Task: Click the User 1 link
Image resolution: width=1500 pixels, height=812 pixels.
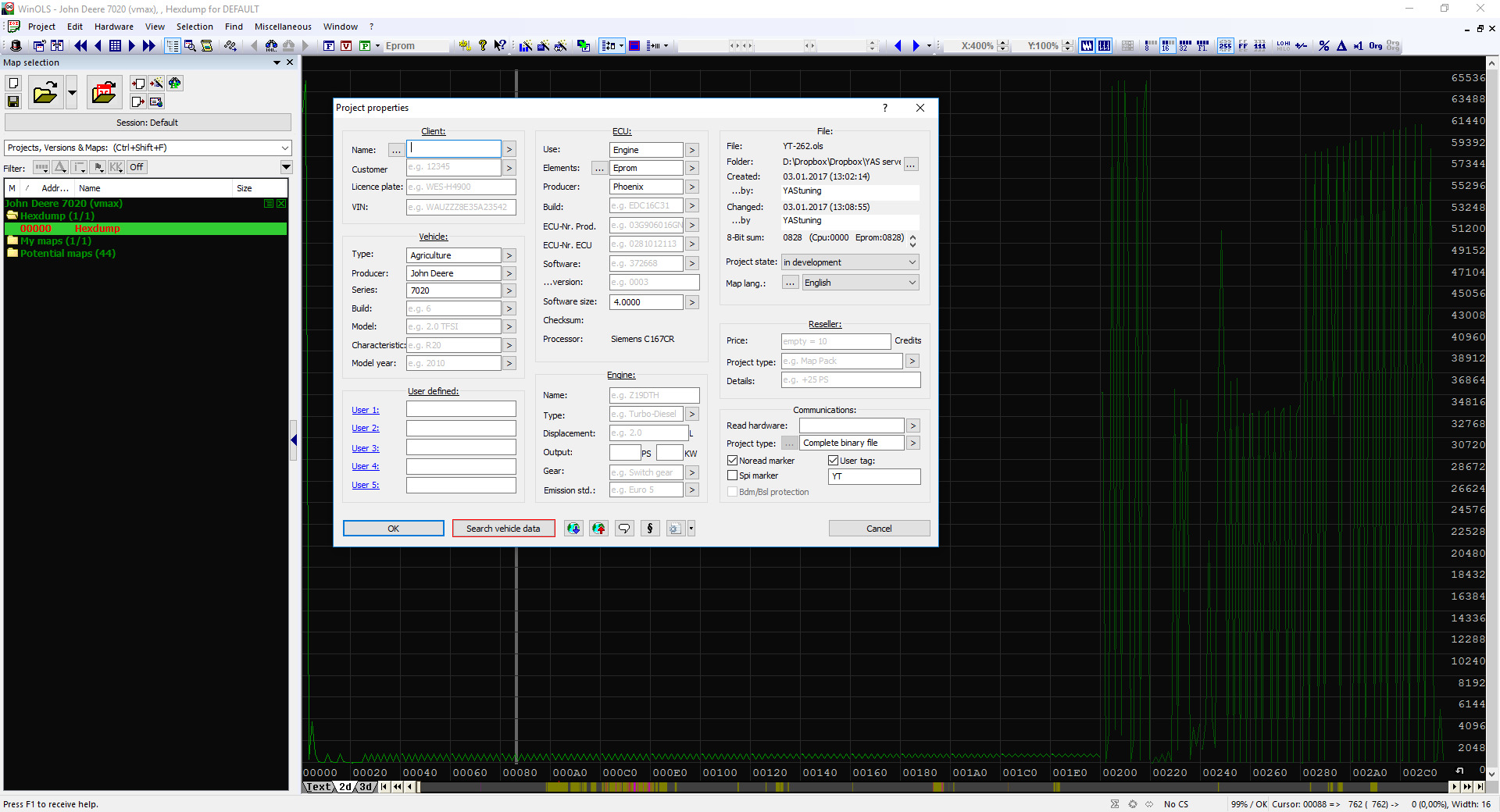Action: (x=365, y=410)
